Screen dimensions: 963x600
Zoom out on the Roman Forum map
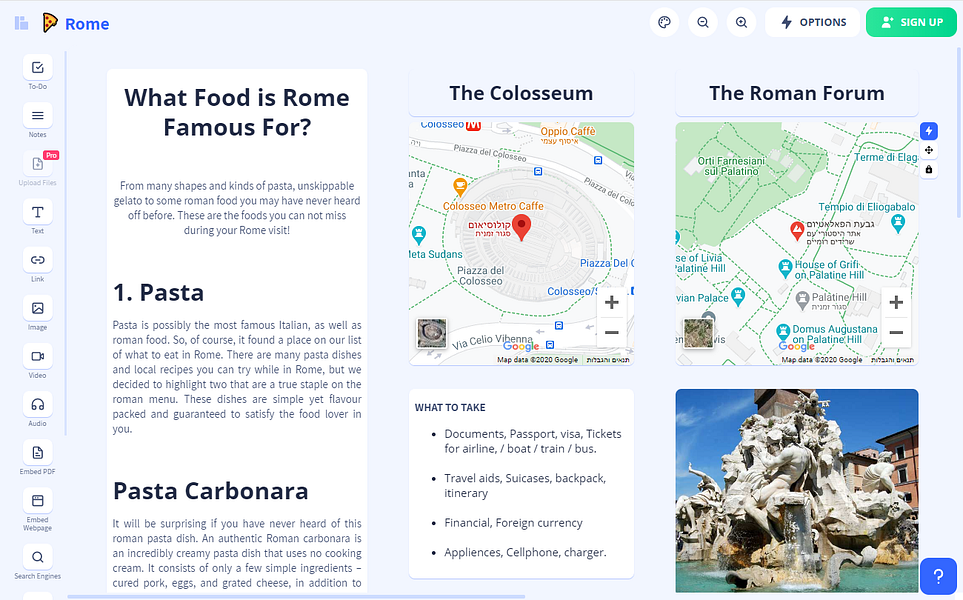pyautogui.click(x=896, y=332)
